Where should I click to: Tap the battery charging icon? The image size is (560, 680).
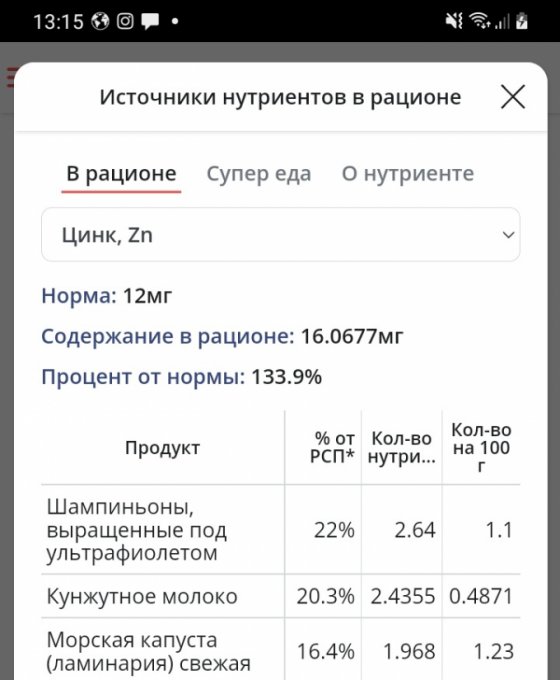[x=522, y=20]
